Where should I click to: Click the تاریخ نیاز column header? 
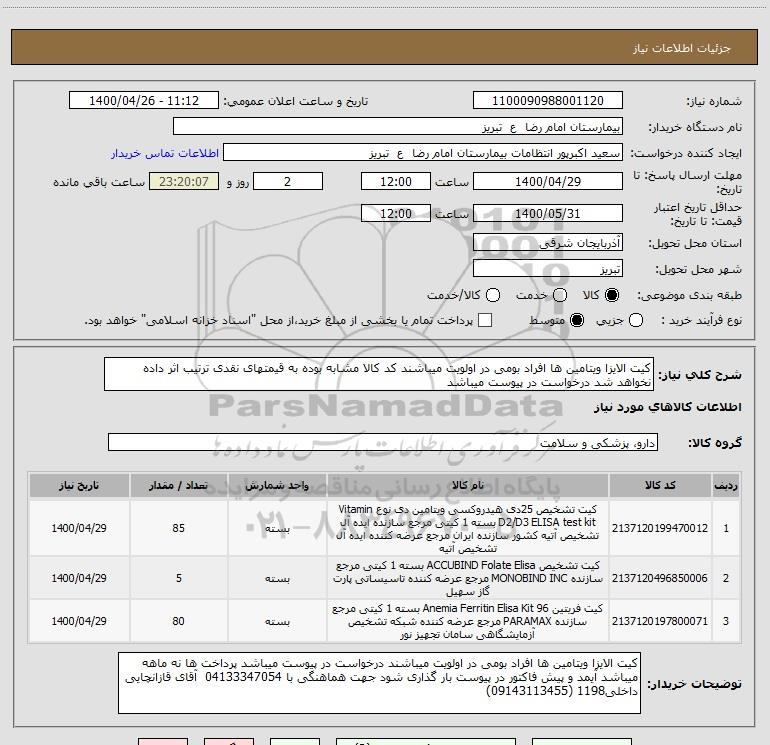click(79, 485)
